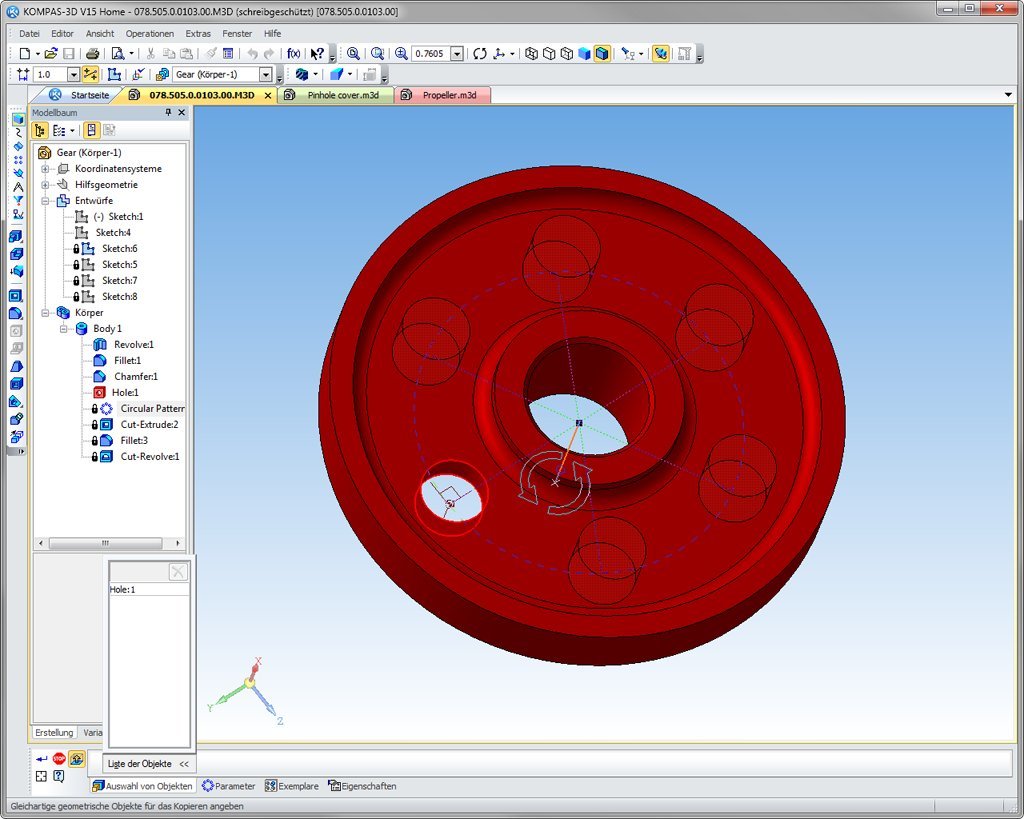This screenshot has width=1024, height=819.
Task: Toggle the model tree structure view button
Action: (40, 131)
